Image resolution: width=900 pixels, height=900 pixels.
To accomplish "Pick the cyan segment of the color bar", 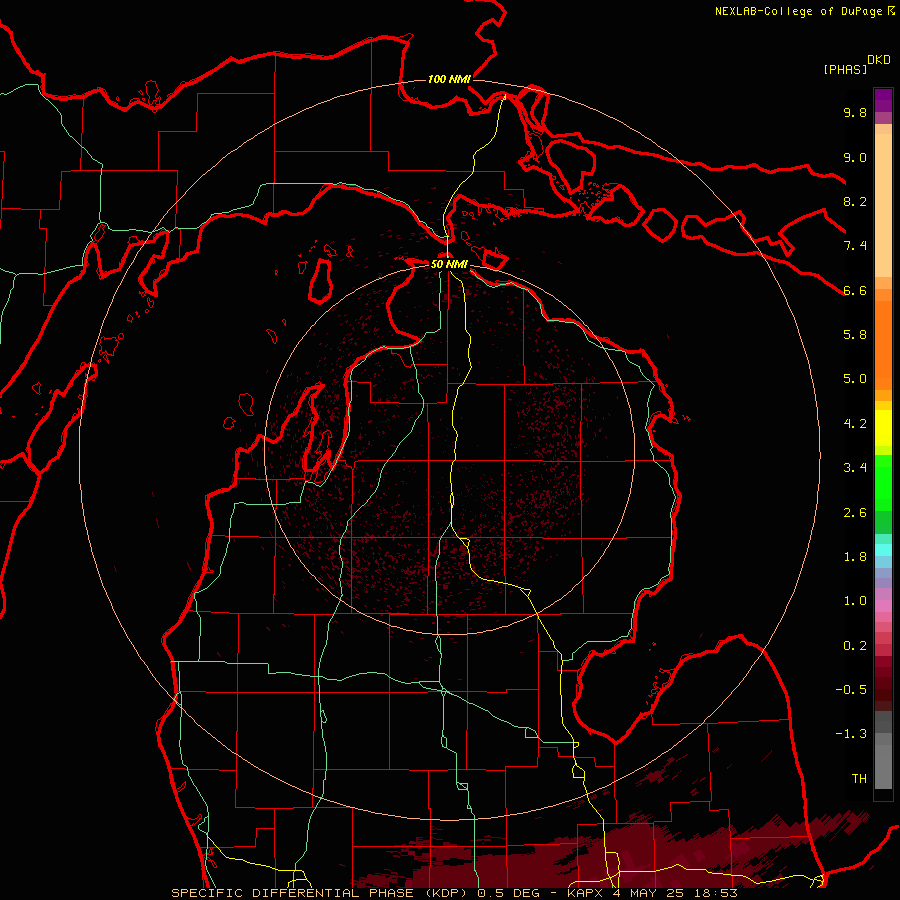I will point(883,550).
